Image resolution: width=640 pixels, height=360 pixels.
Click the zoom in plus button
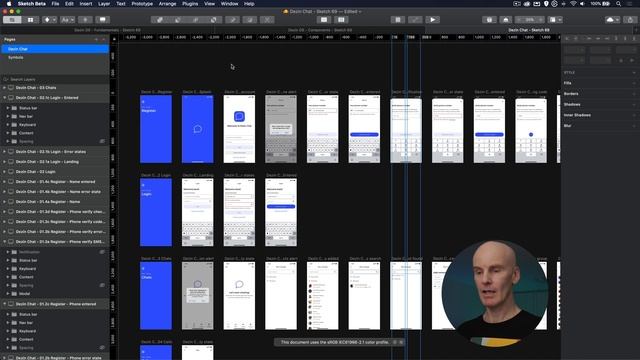tap(541, 20)
